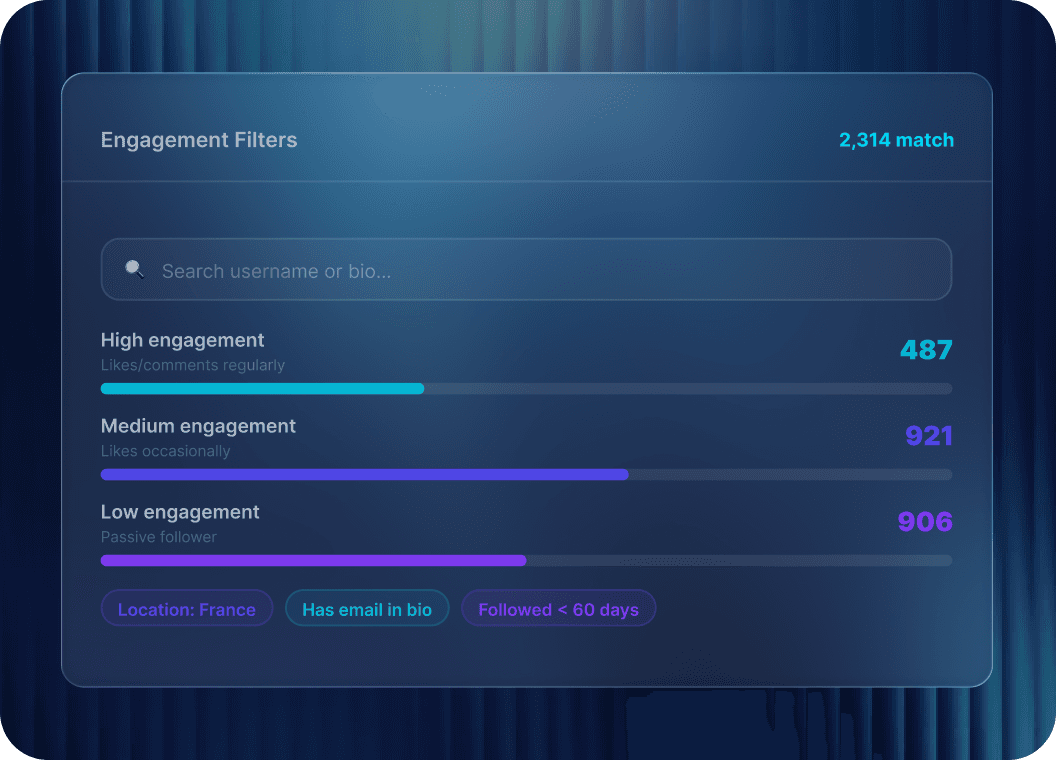The image size is (1056, 760).
Task: Click the 906 low engagement count
Action: point(925,521)
